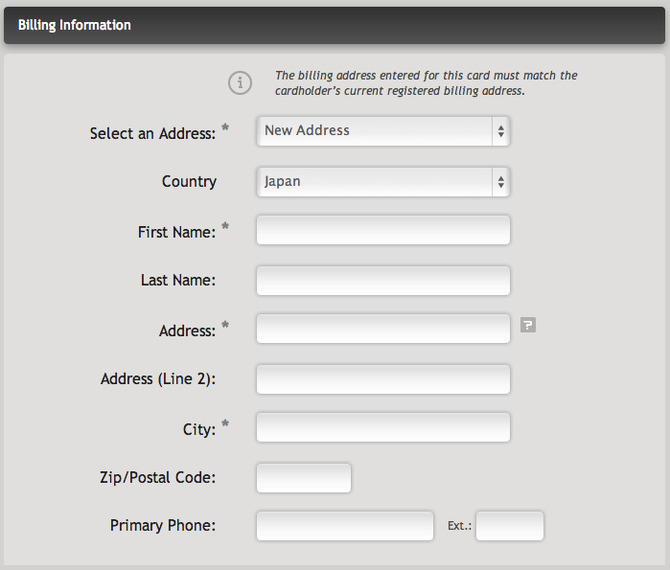
Task: Click the Primary Phone input field
Action: (345, 526)
